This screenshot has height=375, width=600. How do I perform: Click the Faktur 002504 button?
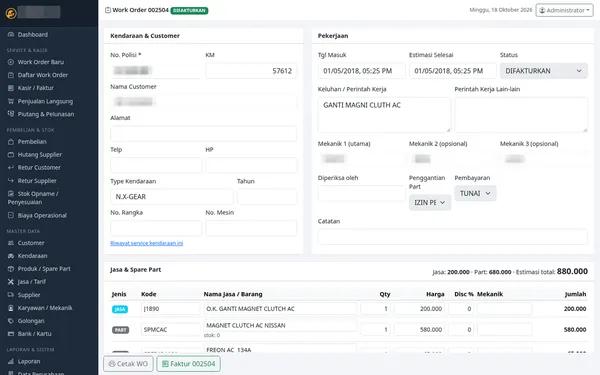[189, 364]
